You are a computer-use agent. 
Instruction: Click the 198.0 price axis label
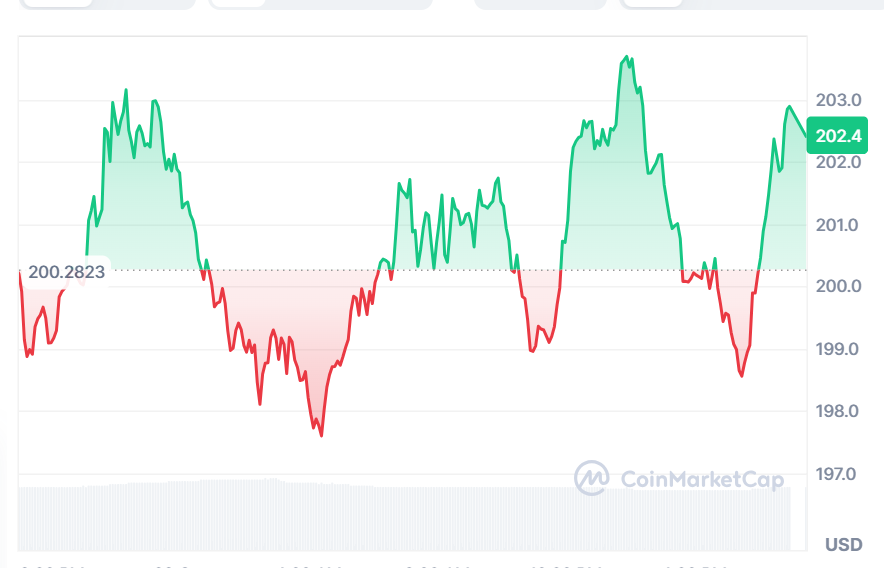coord(838,411)
